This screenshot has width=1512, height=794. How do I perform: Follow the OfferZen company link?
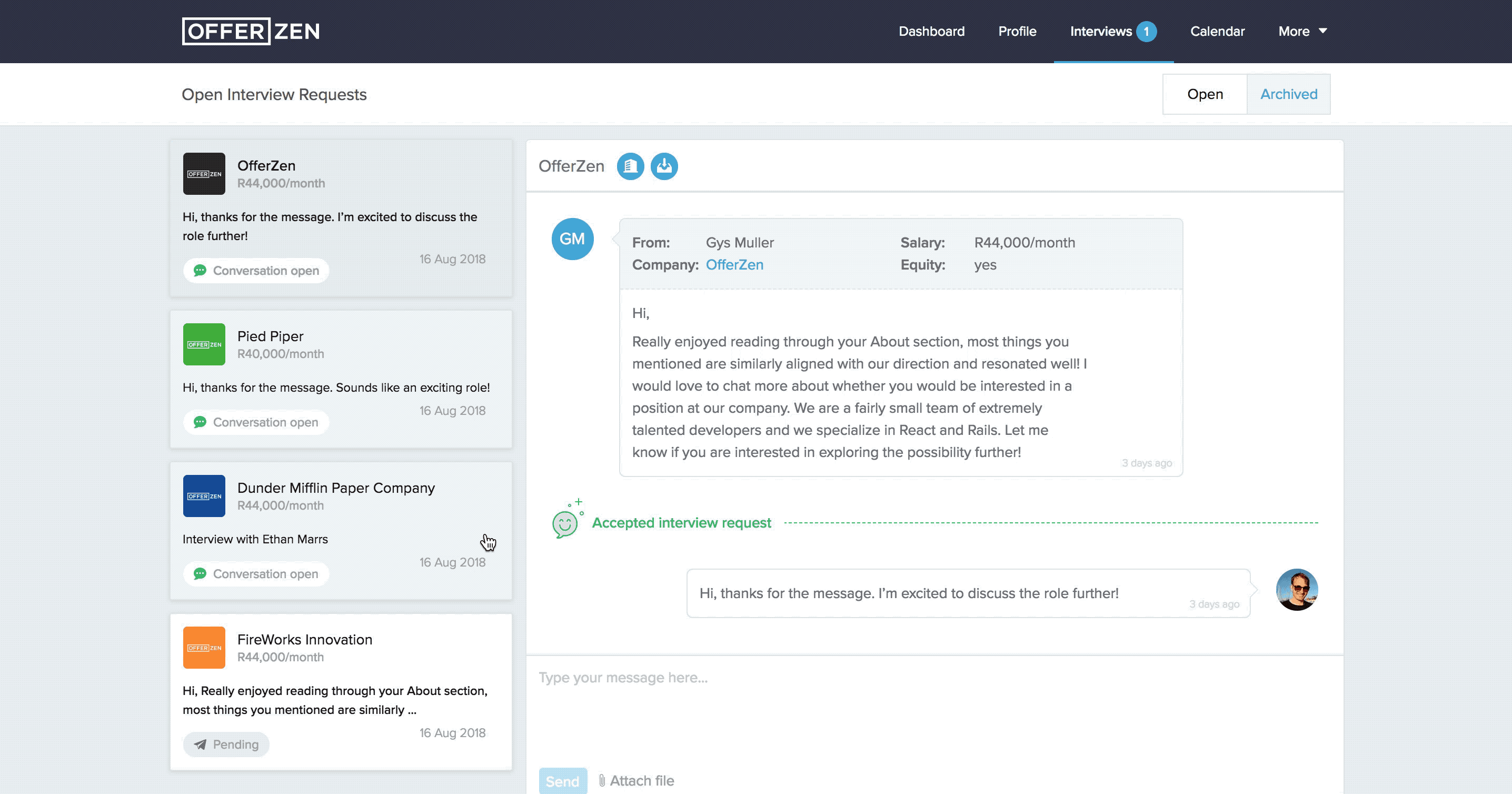(x=734, y=265)
